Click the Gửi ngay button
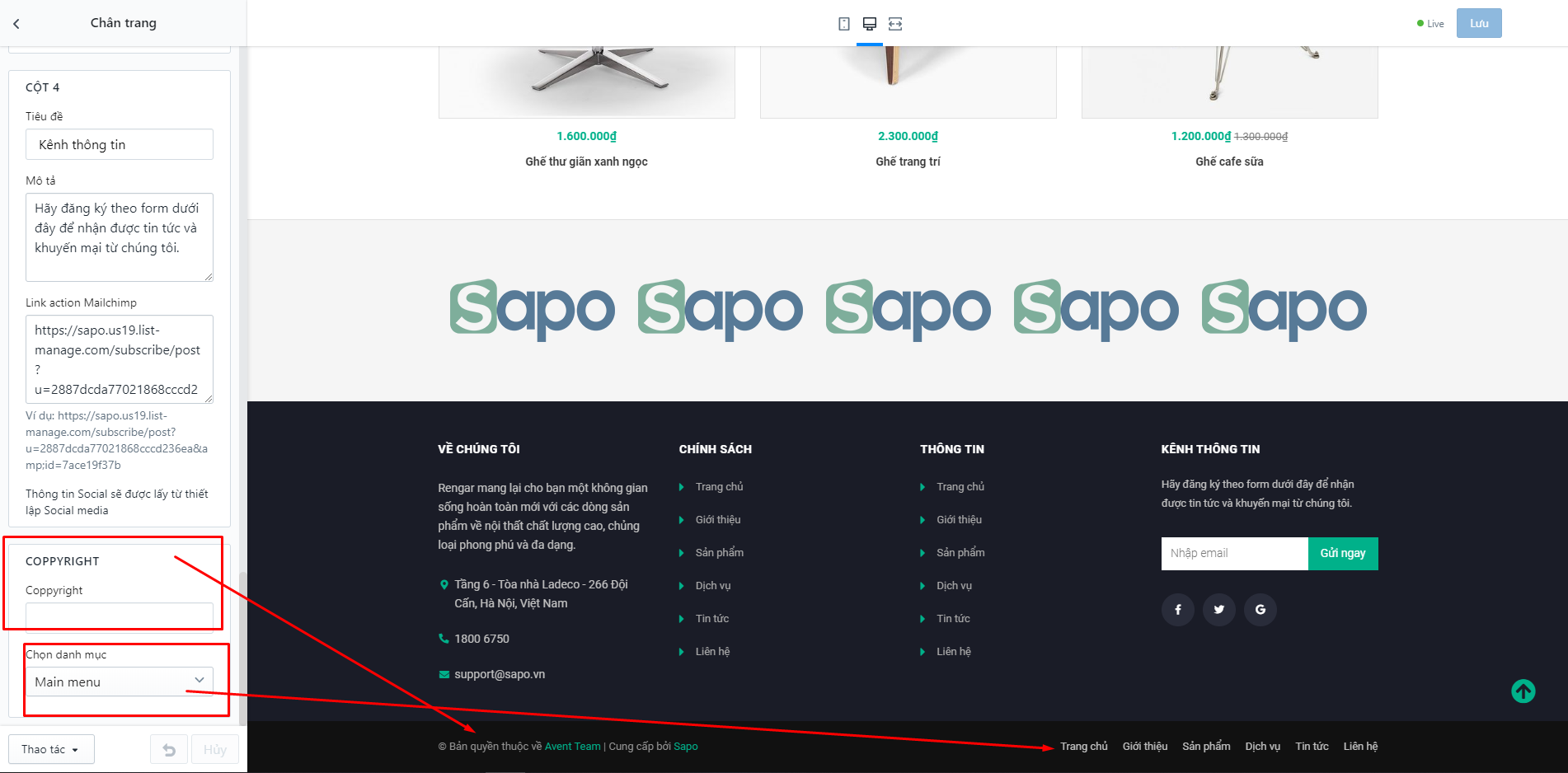Image resolution: width=1568 pixels, height=773 pixels. click(1343, 554)
